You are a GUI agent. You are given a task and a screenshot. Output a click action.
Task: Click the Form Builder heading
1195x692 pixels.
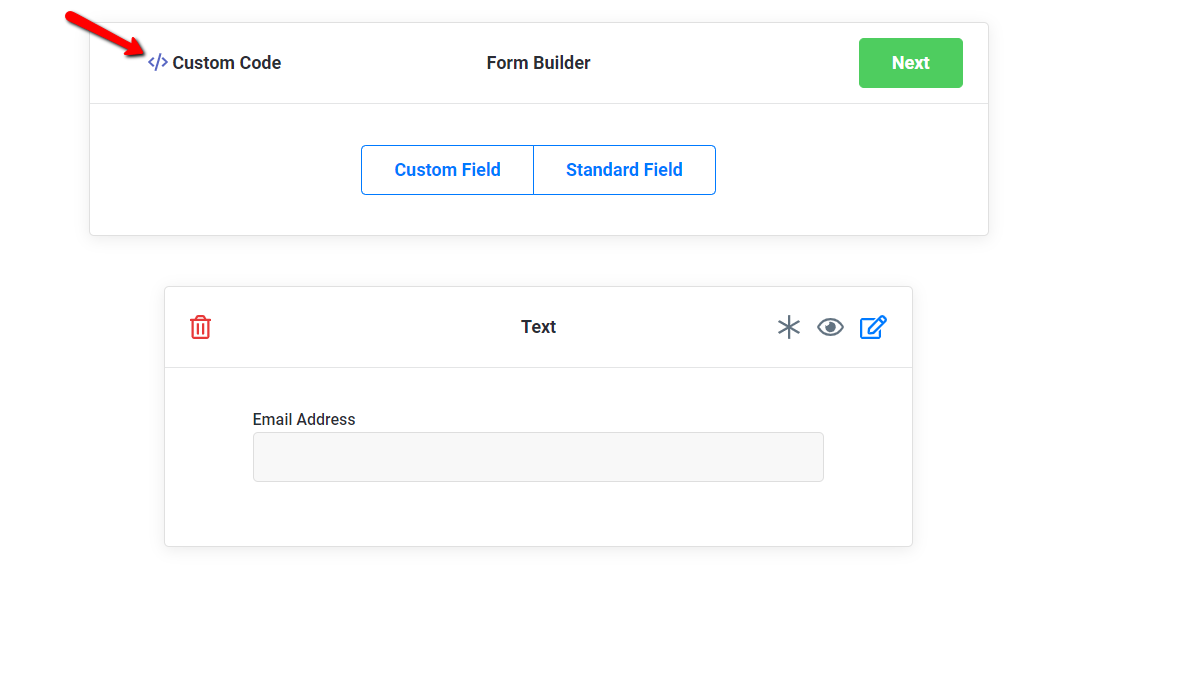click(538, 63)
